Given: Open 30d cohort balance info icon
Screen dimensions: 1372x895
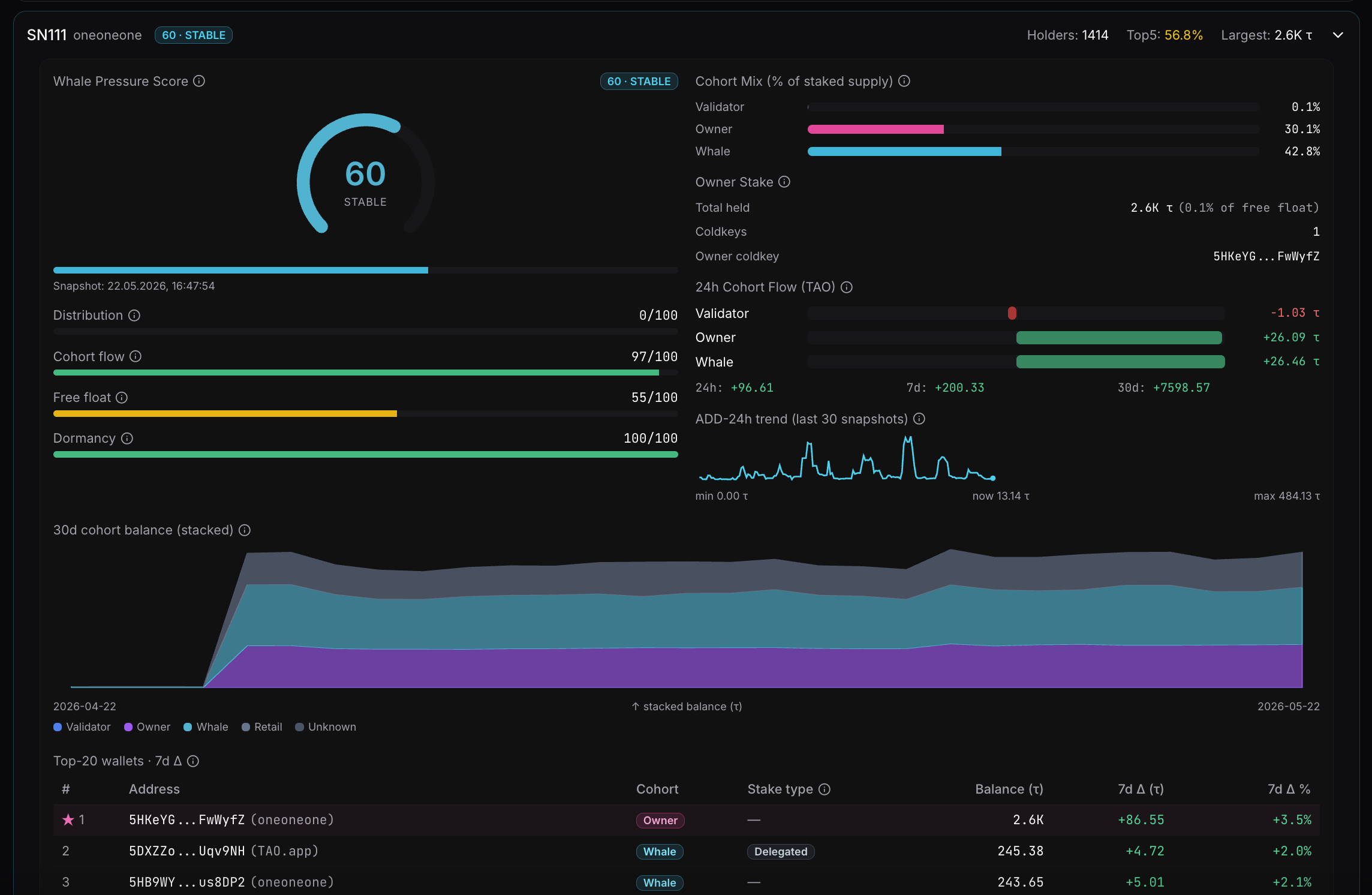Looking at the screenshot, I should 245,530.
